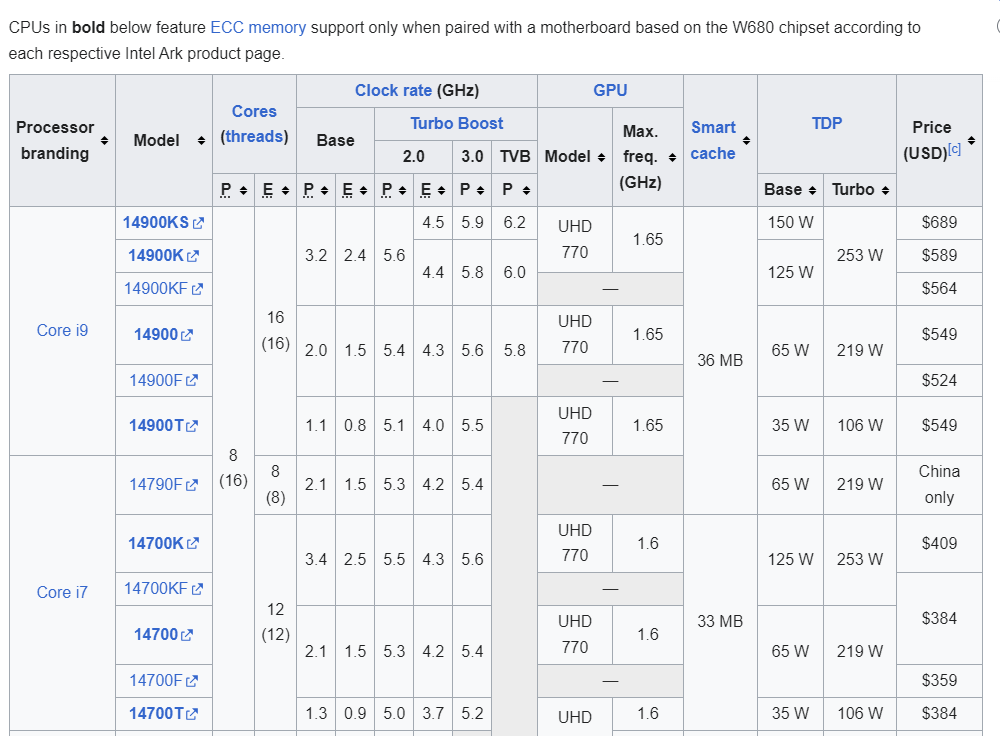The width and height of the screenshot is (1000, 736).
Task: Sort by Base clock E arrows
Action: (363, 190)
